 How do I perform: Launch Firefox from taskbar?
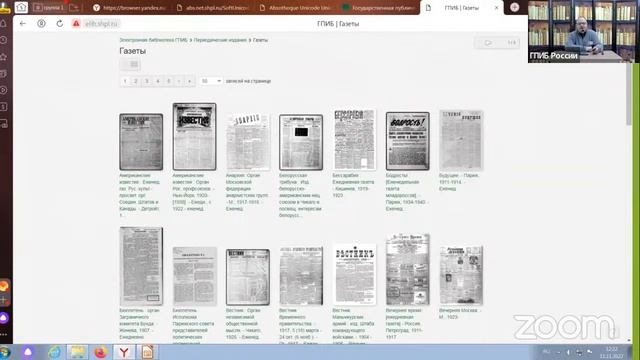pyautogui.click(x=101, y=352)
